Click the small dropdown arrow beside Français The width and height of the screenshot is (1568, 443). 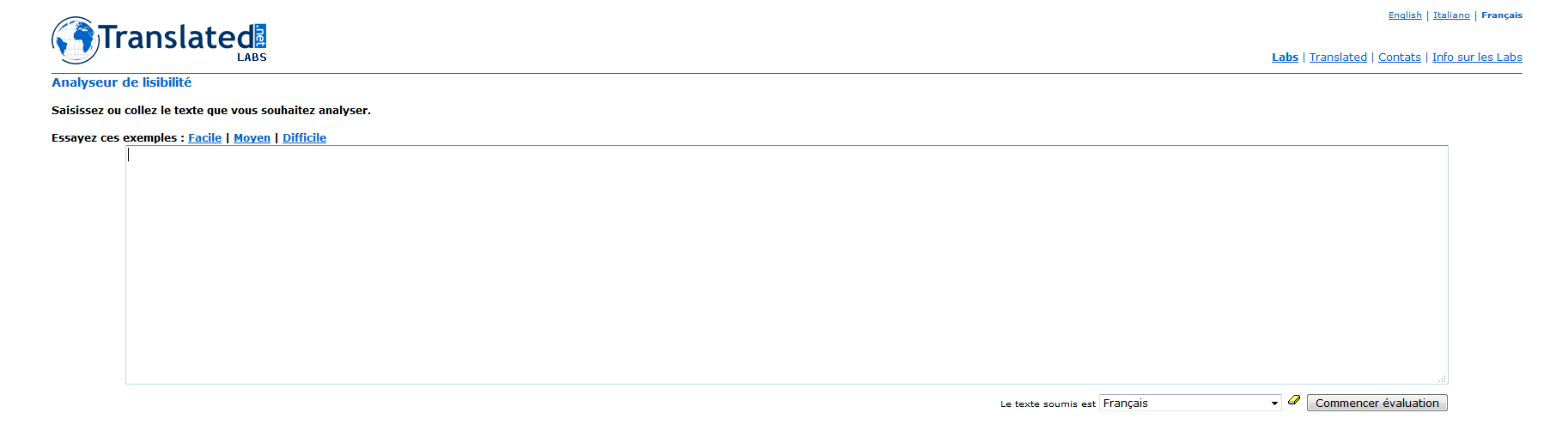[x=1274, y=404]
